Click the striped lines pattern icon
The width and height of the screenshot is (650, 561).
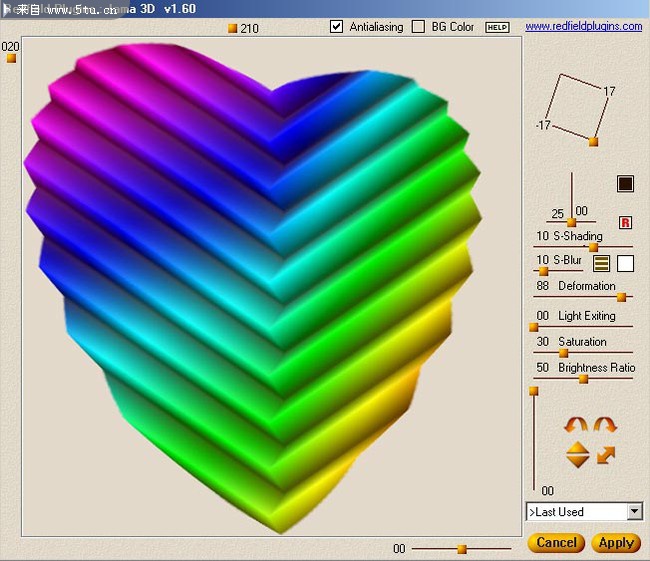(602, 264)
